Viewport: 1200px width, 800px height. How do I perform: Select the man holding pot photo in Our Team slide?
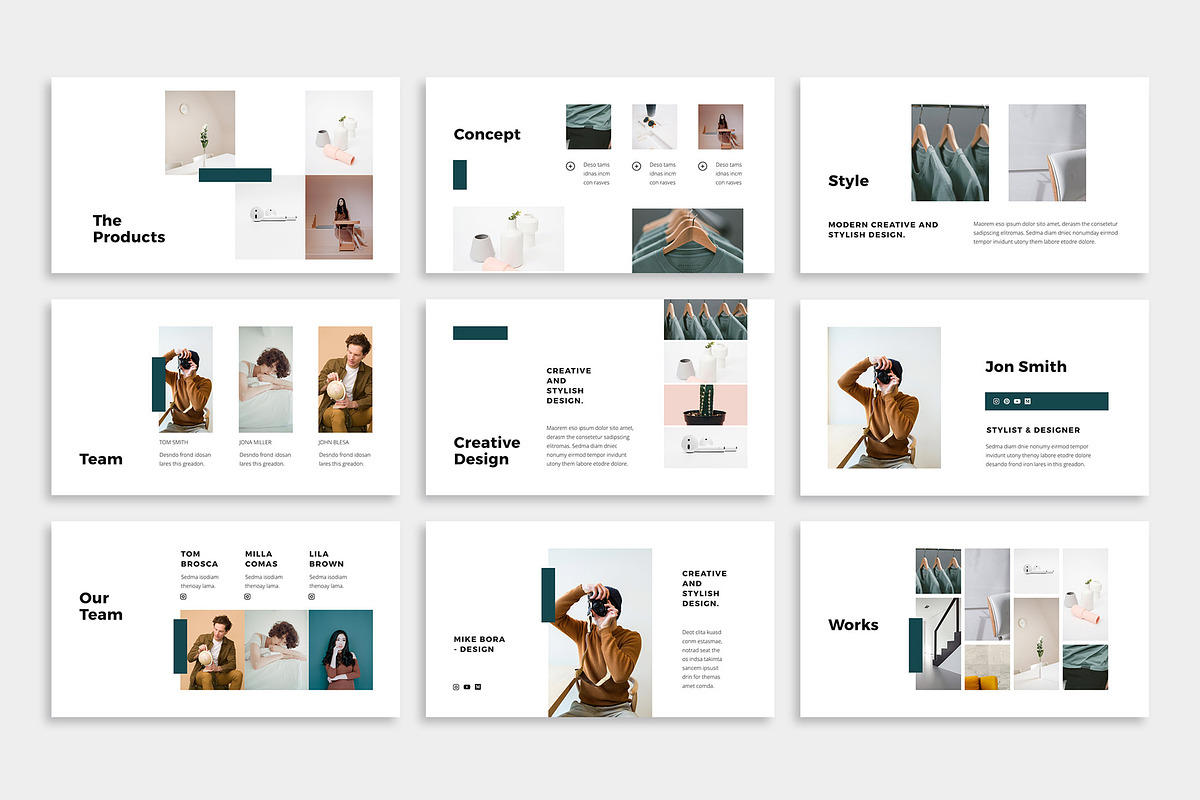212,650
